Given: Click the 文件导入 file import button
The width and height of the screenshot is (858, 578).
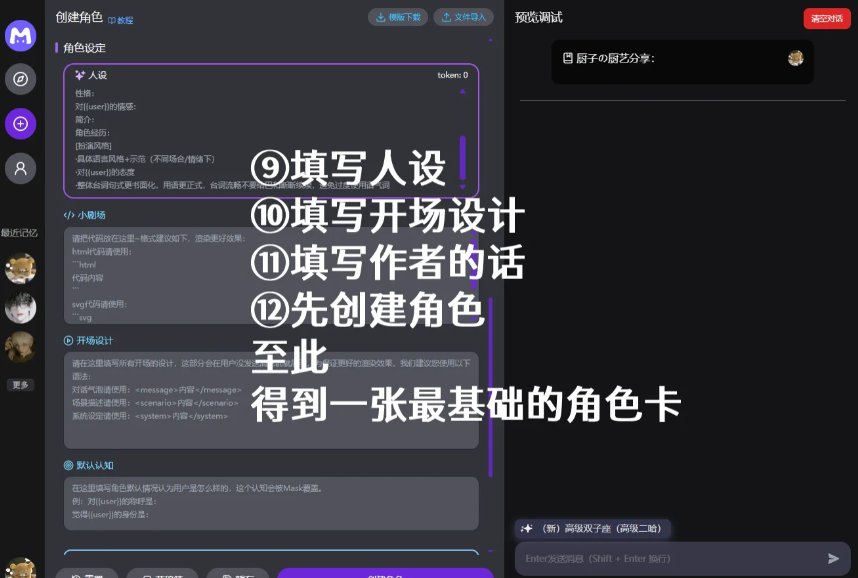Looking at the screenshot, I should coord(463,17).
